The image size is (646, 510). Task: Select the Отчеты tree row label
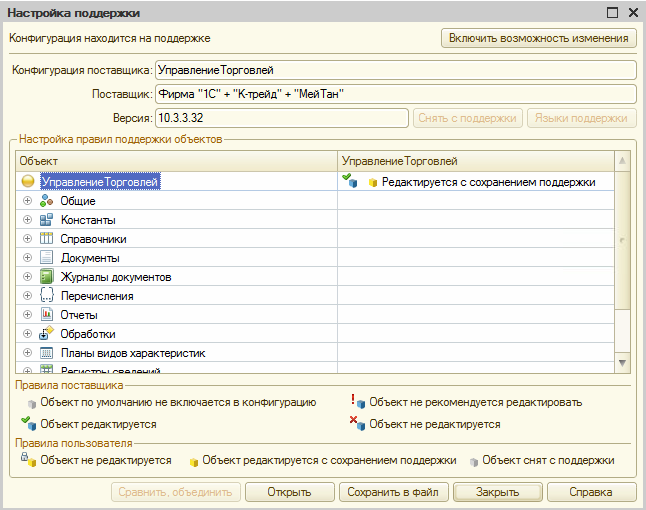point(79,315)
